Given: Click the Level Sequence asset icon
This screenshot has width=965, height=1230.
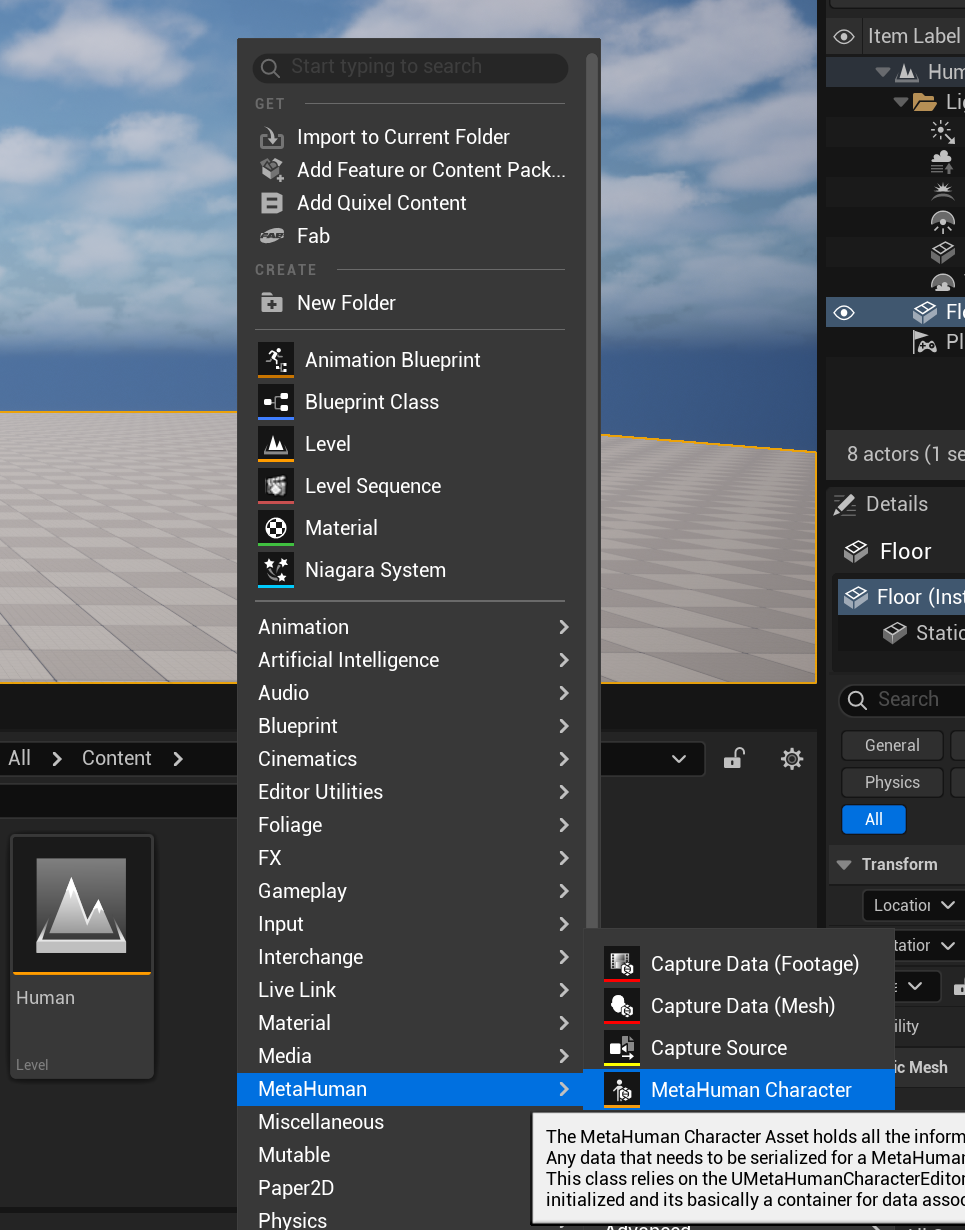Looking at the screenshot, I should click(x=276, y=486).
